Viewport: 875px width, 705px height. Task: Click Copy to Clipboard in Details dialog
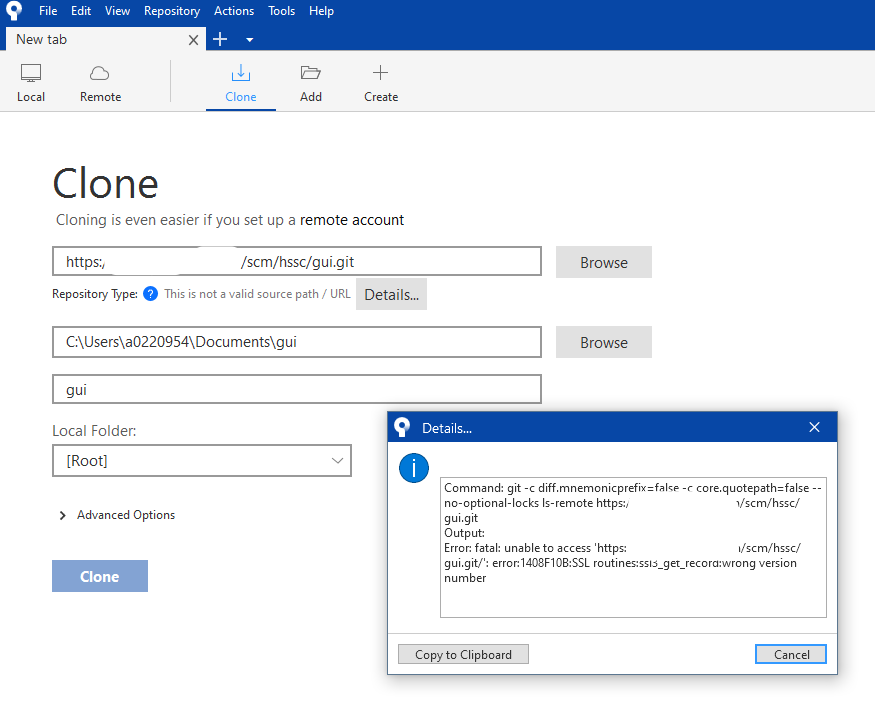[x=463, y=654]
